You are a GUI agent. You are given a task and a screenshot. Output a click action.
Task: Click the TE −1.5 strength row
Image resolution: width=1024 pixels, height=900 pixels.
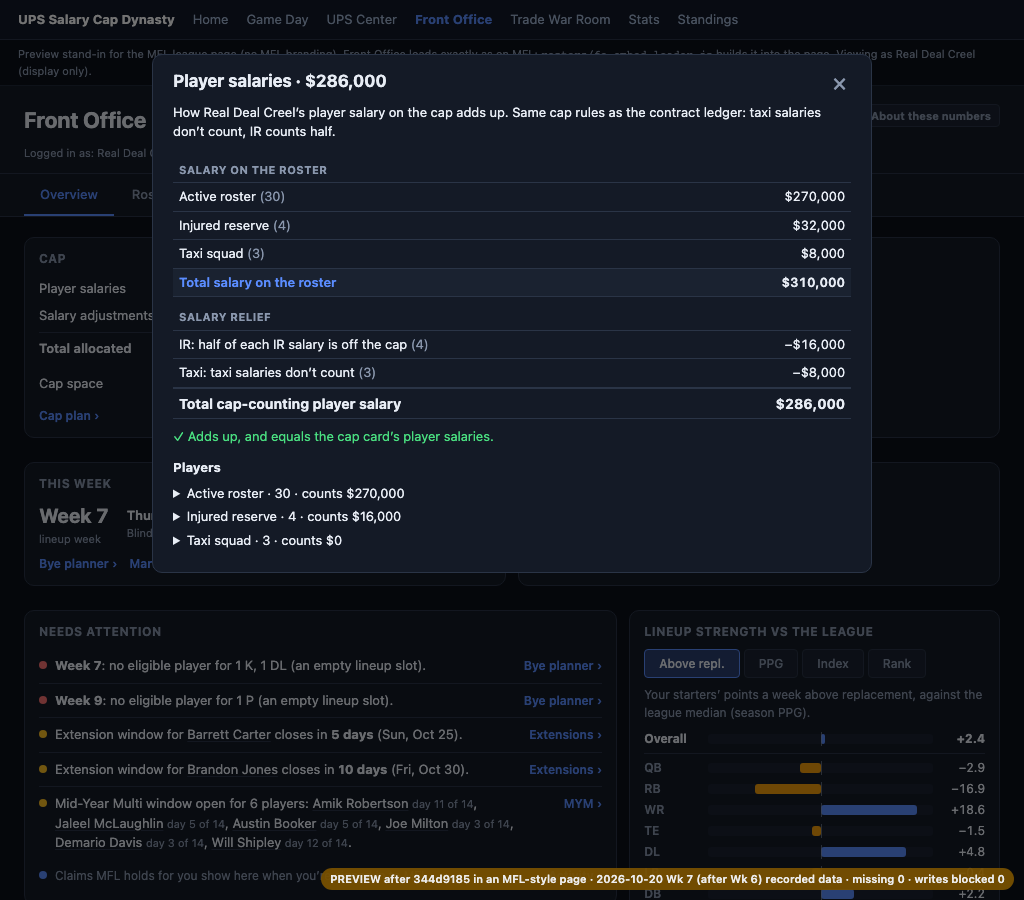[x=814, y=831]
